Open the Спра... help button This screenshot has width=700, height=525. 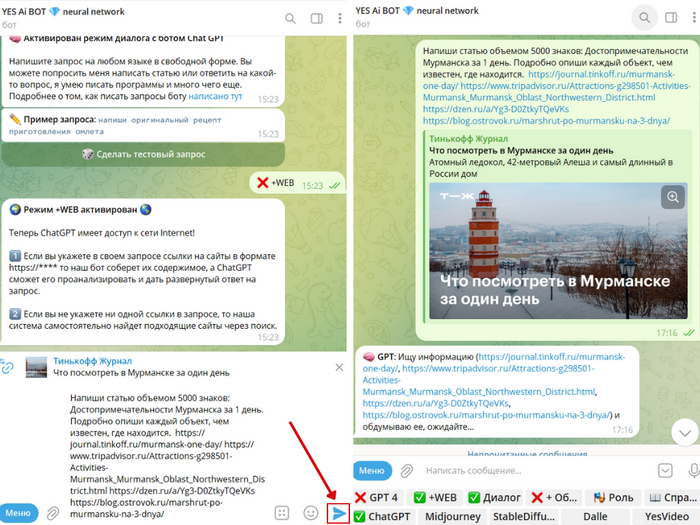(x=672, y=497)
